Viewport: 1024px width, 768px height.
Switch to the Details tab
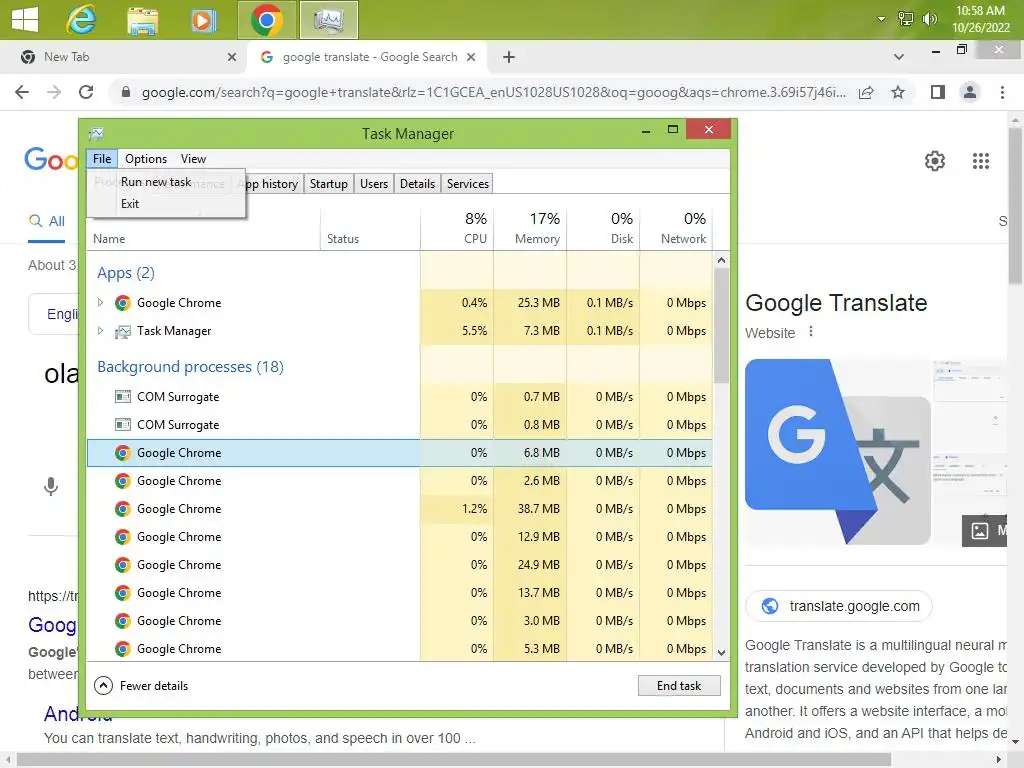click(x=417, y=184)
